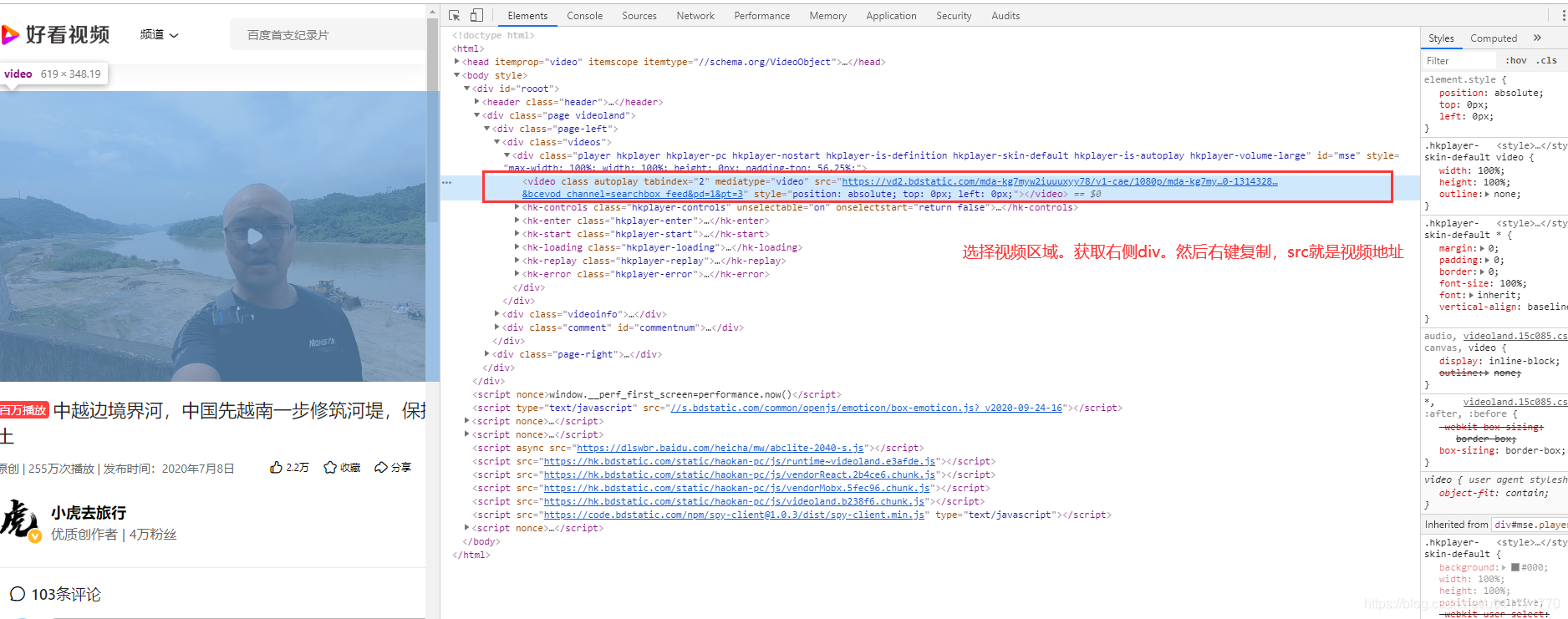The image size is (1568, 619).
Task: Click the #000 background color swatch
Action: tap(1515, 567)
